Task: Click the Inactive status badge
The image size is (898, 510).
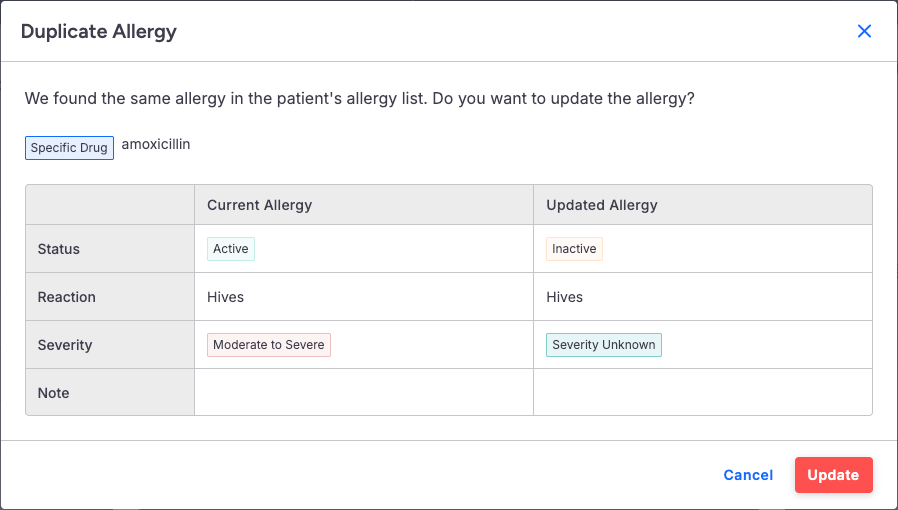Action: pos(574,249)
